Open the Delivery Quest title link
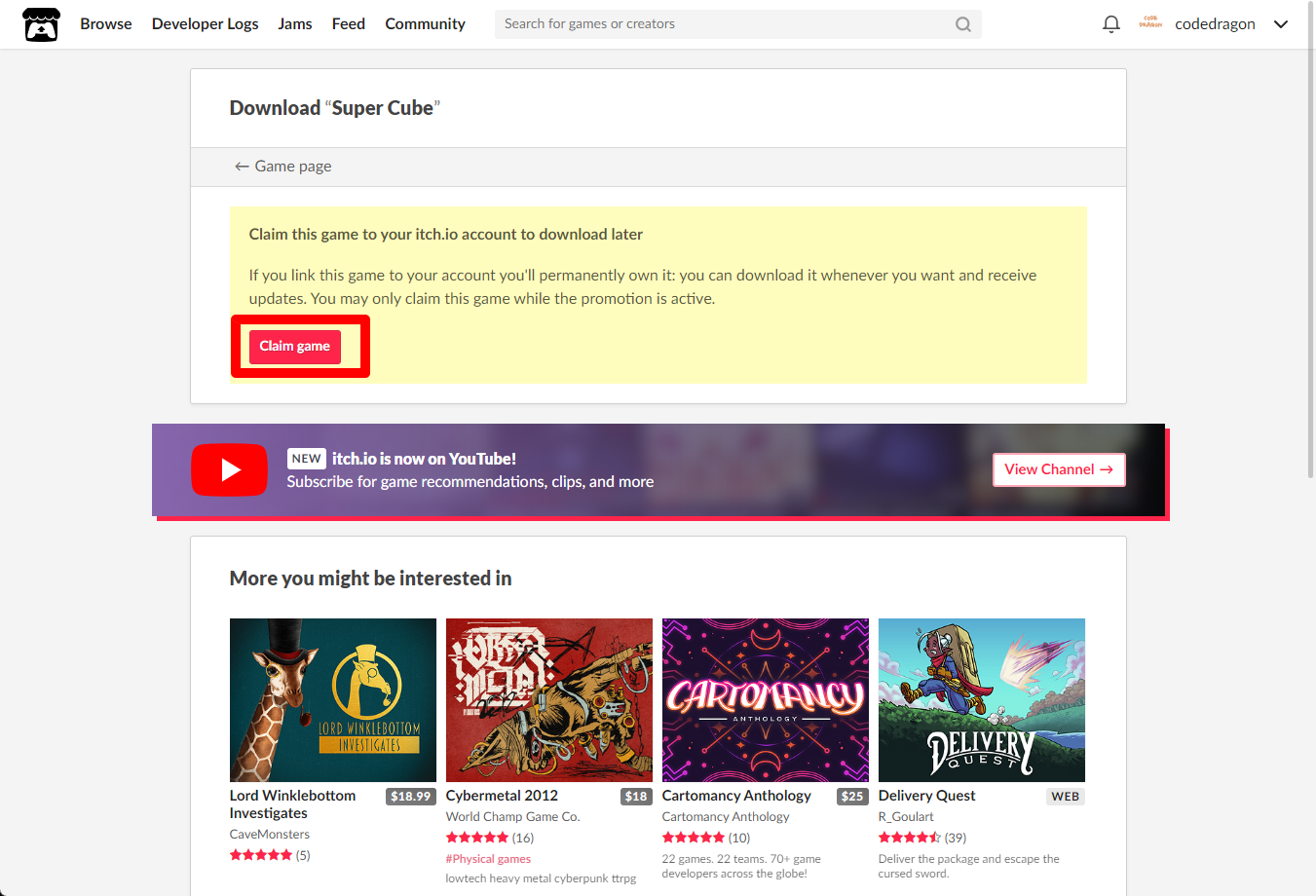Image resolution: width=1316 pixels, height=896 pixels. click(x=926, y=796)
